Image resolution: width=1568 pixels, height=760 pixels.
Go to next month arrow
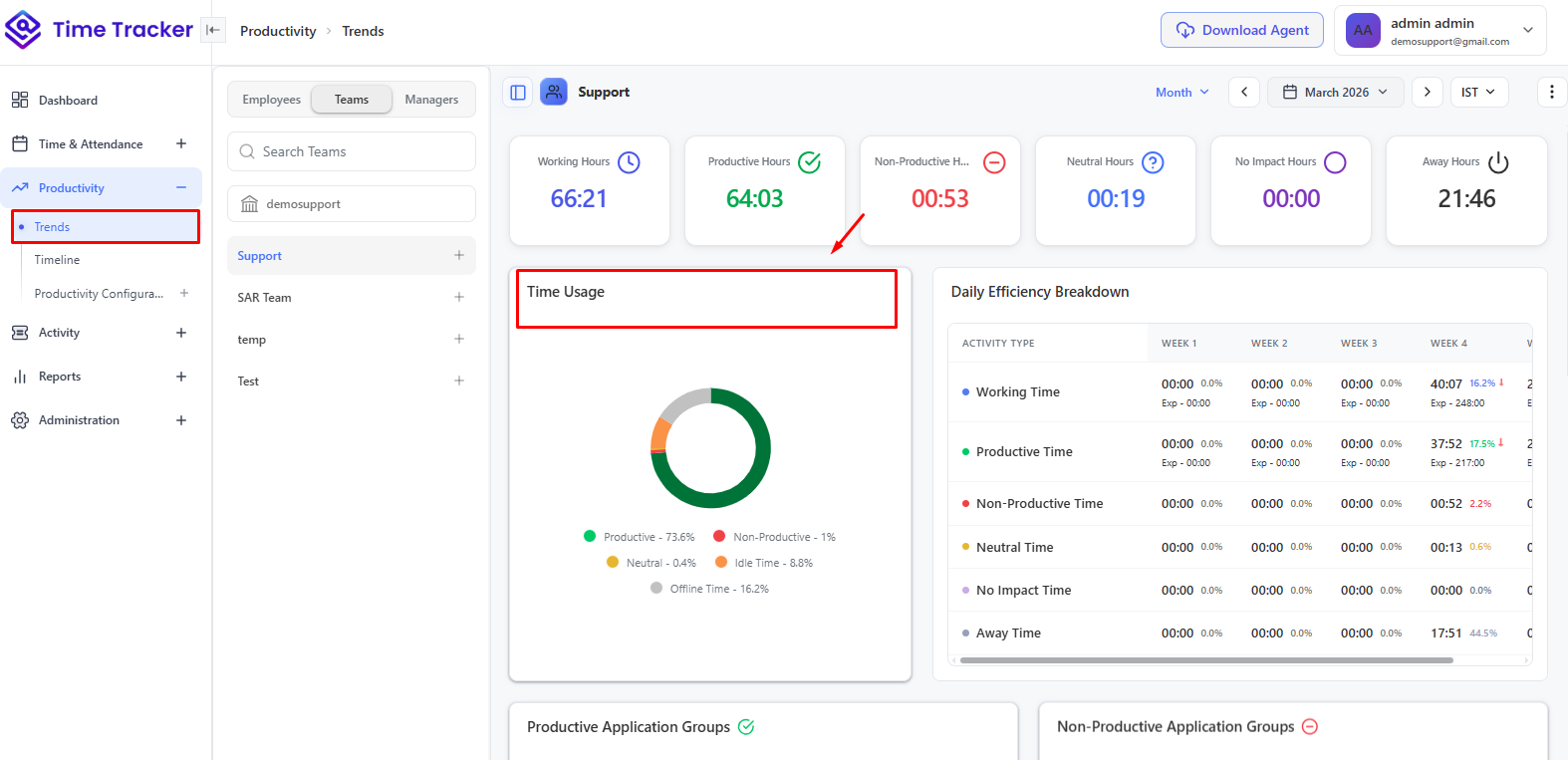pos(1428,92)
